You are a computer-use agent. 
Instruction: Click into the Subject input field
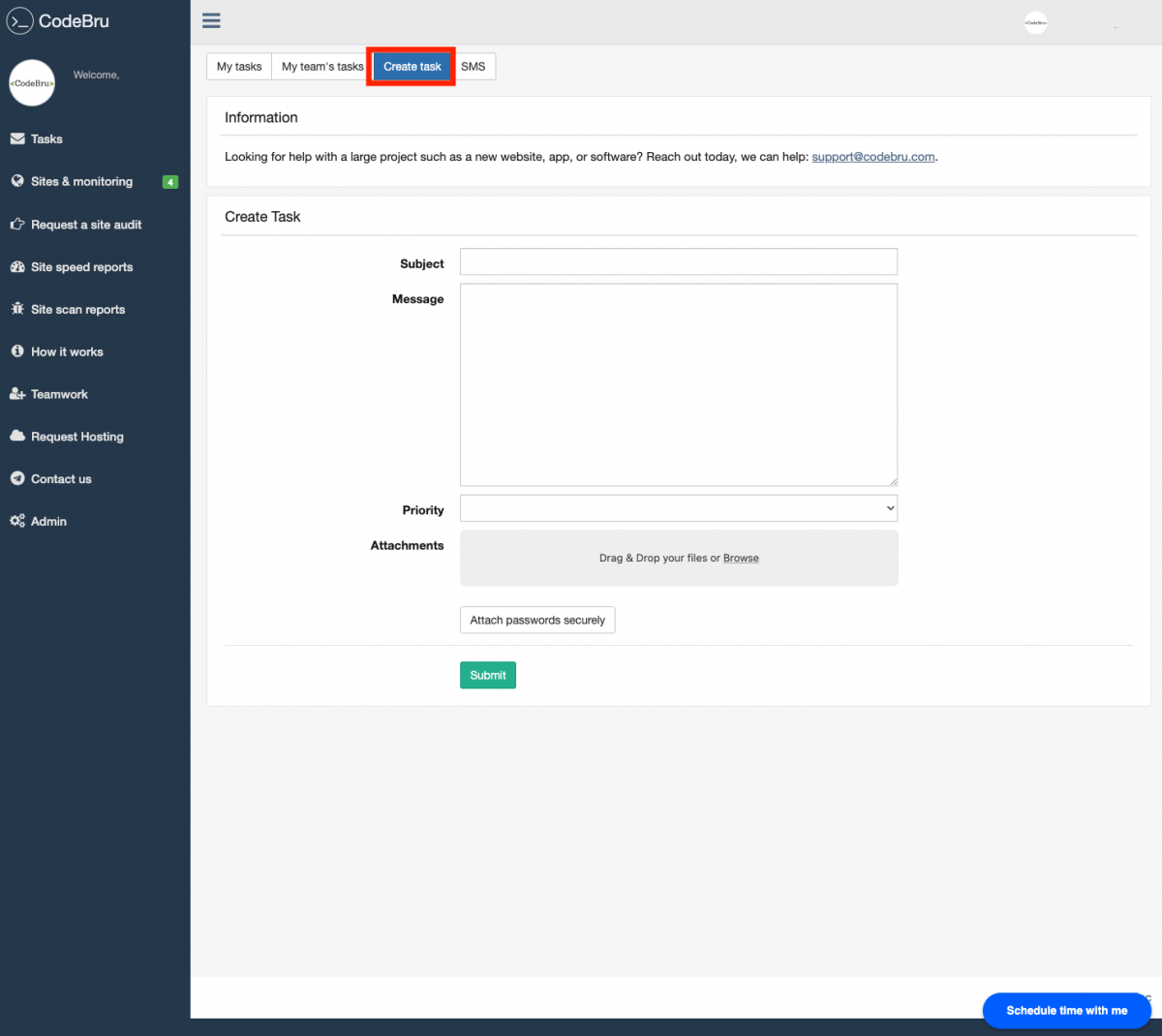[678, 262]
